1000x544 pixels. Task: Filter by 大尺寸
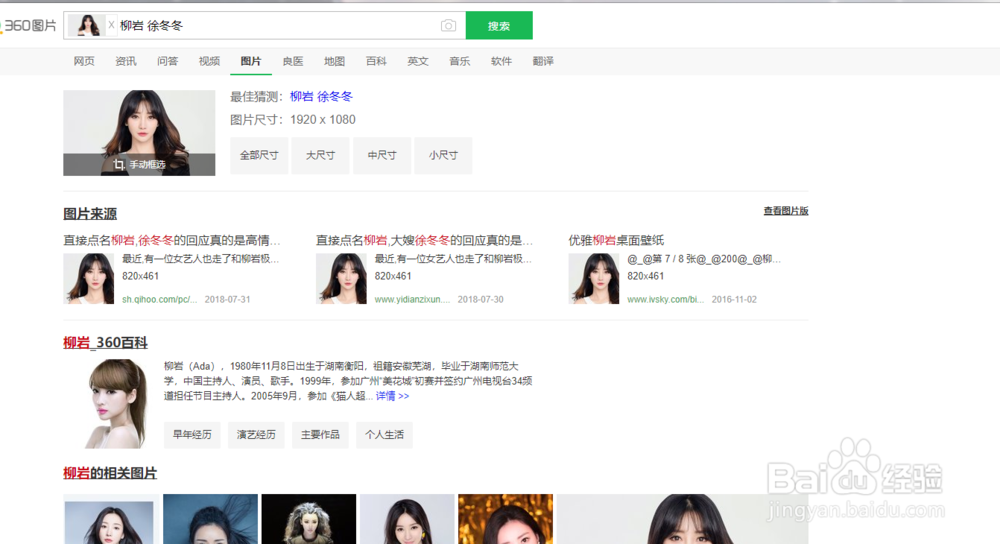(x=320, y=155)
